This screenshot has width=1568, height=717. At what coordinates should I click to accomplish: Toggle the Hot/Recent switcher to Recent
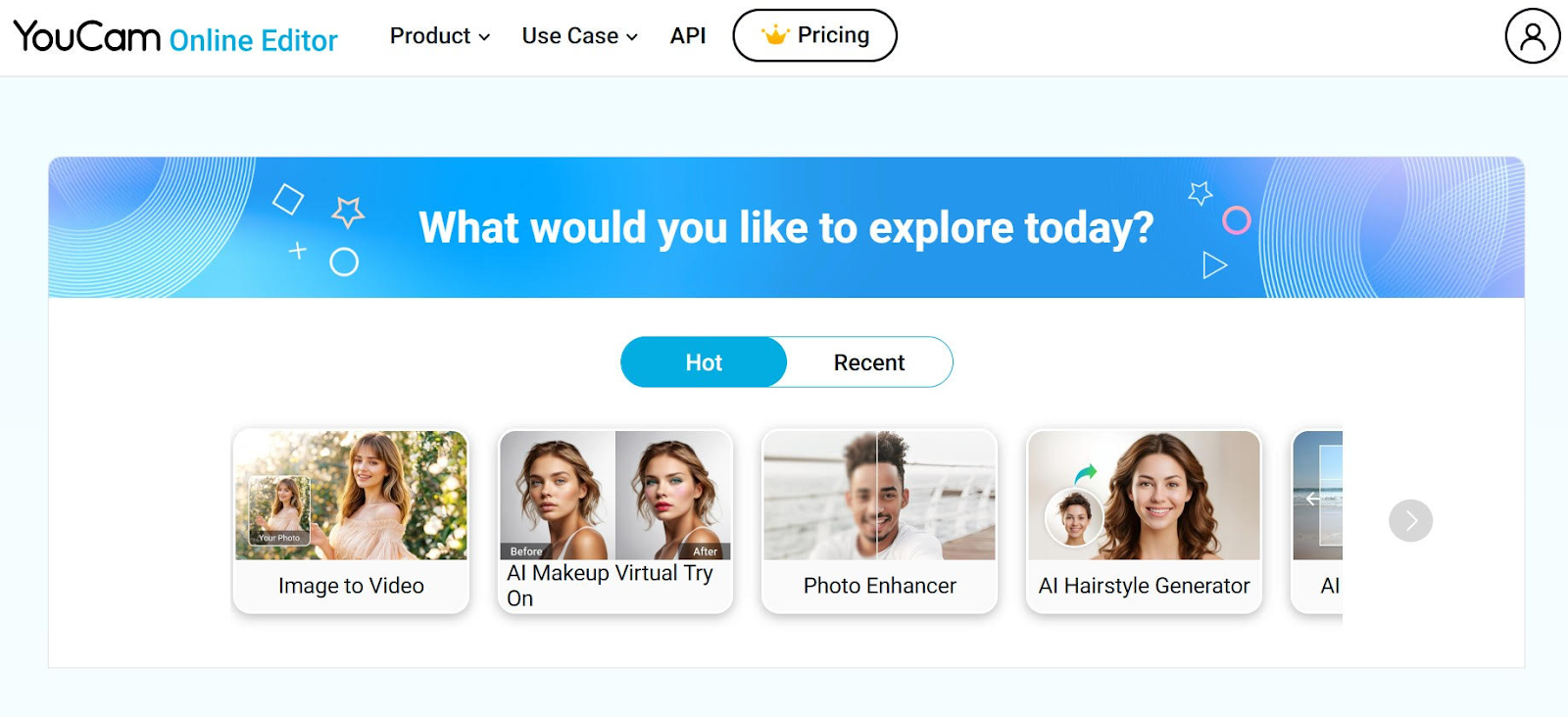click(868, 361)
